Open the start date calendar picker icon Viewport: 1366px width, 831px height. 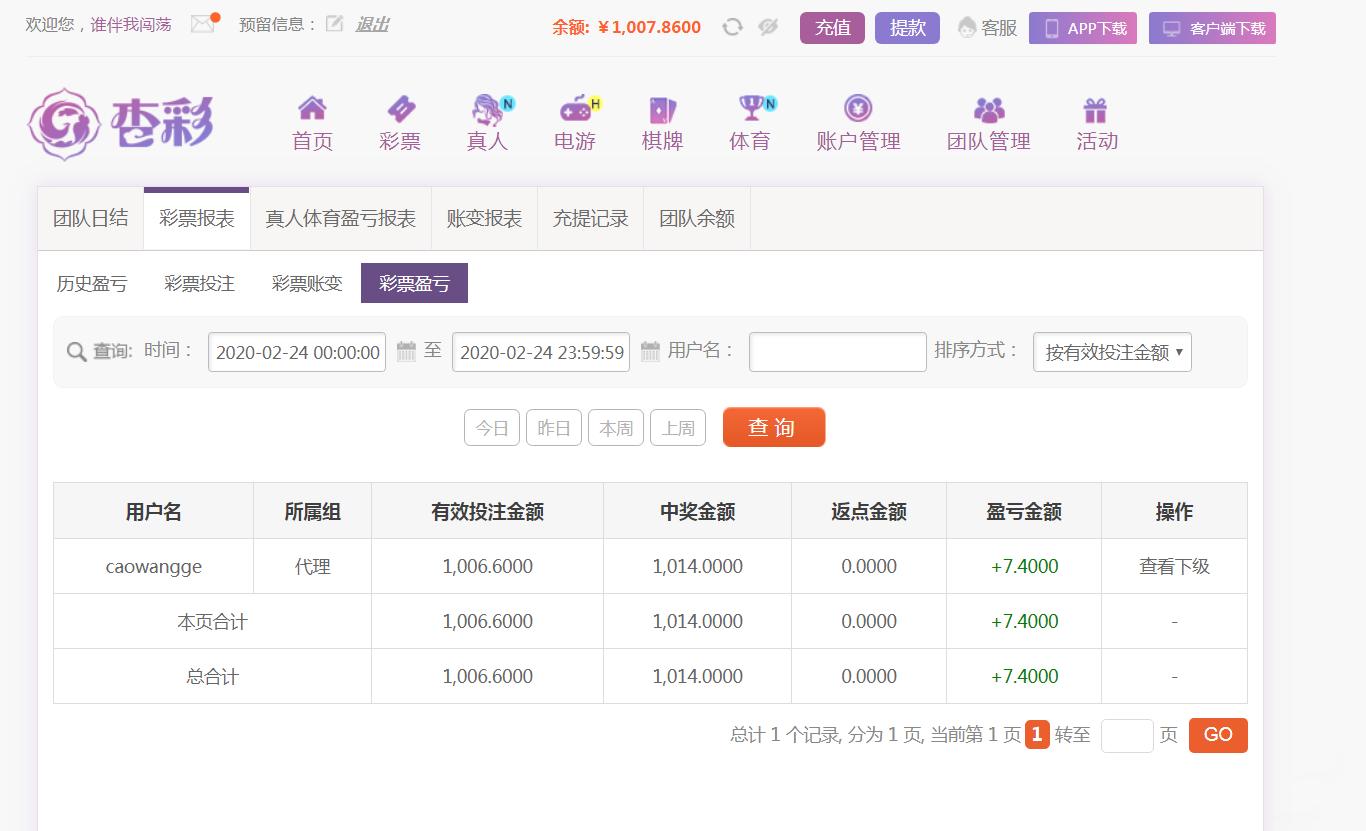coord(406,352)
